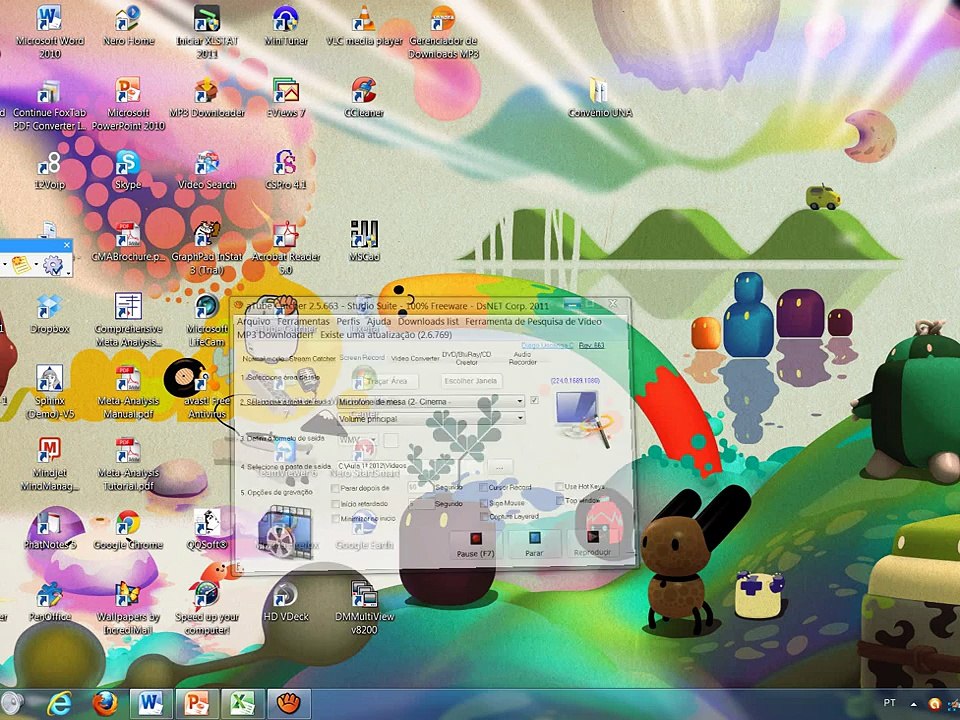Open Meta-Analysis Tutorial.pdf on desktop

[129, 464]
